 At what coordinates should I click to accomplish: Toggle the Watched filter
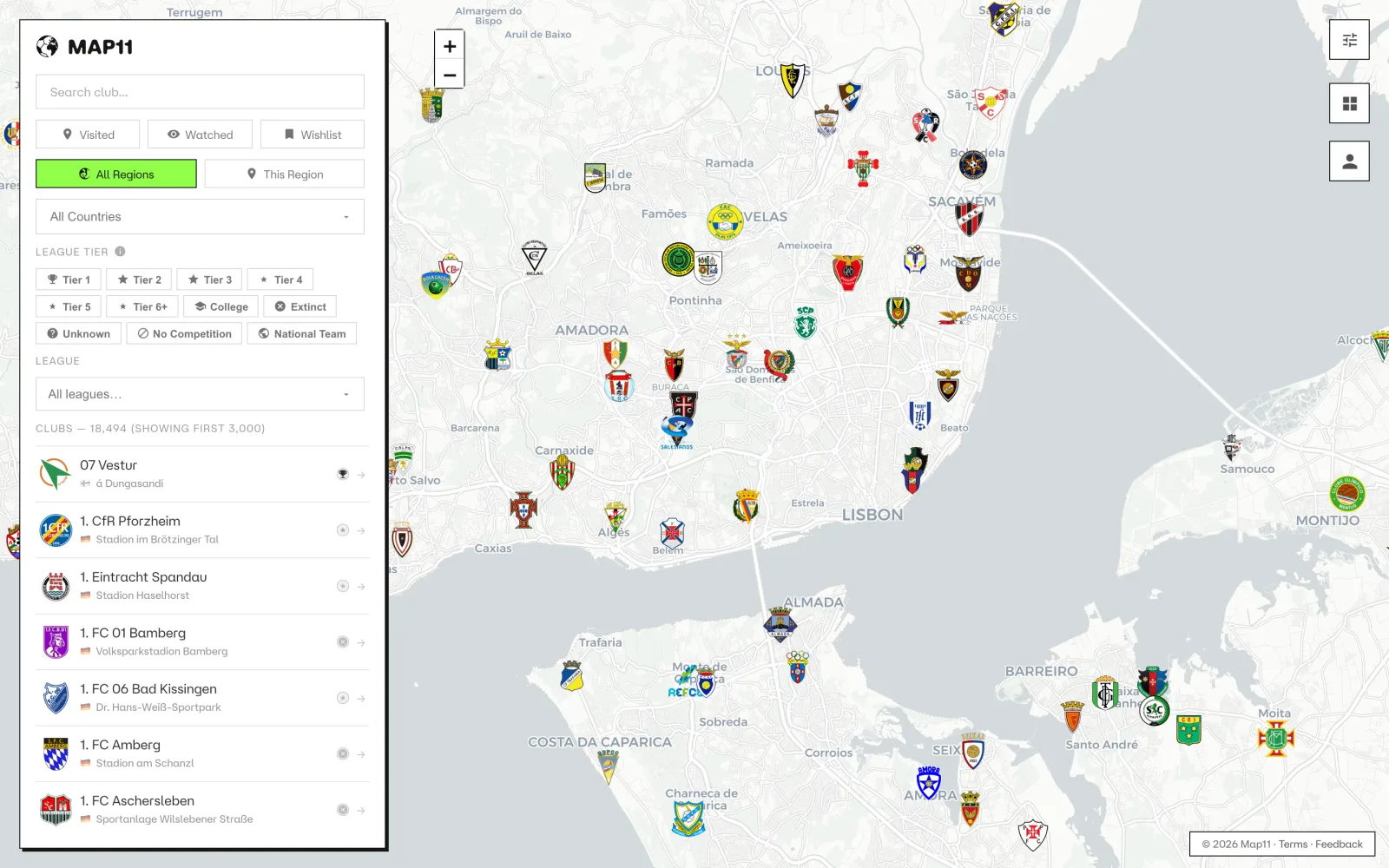(x=200, y=135)
